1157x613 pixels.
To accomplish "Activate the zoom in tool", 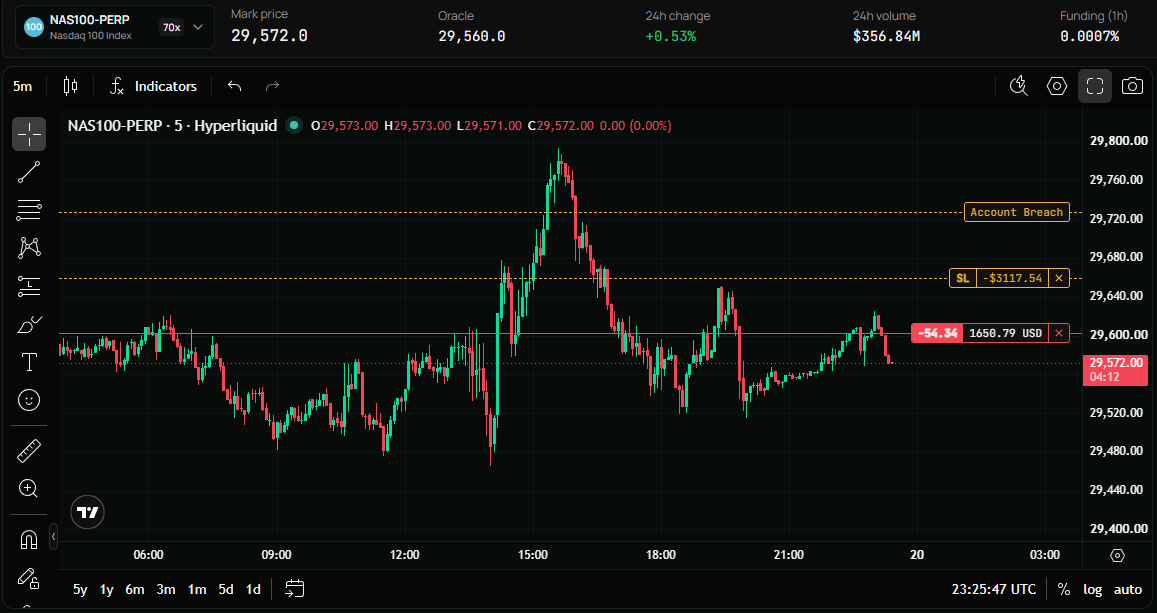I will pos(29,488).
